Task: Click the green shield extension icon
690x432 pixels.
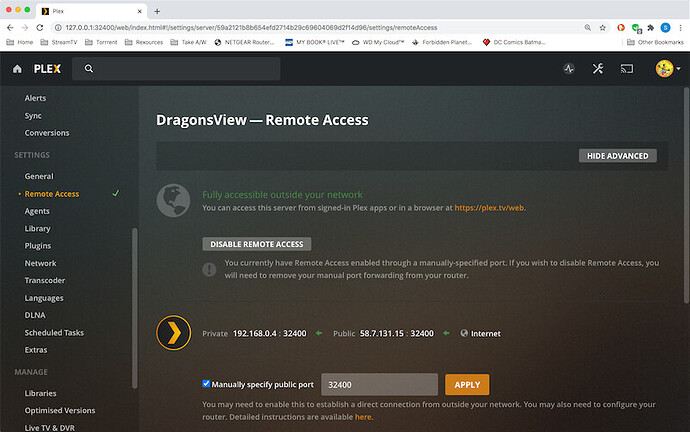Action: tap(636, 28)
